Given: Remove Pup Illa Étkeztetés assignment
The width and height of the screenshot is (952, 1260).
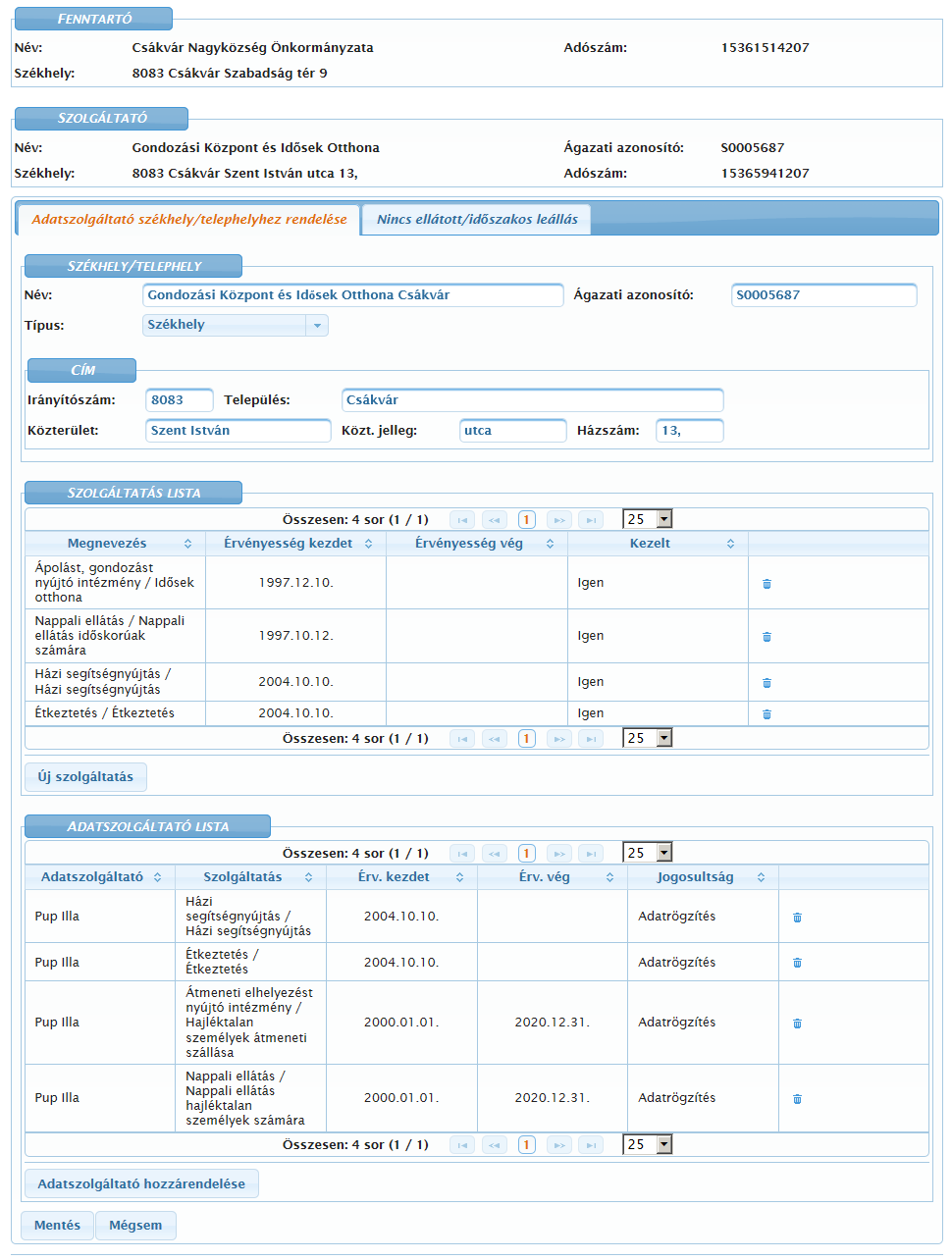Looking at the screenshot, I should click(797, 963).
